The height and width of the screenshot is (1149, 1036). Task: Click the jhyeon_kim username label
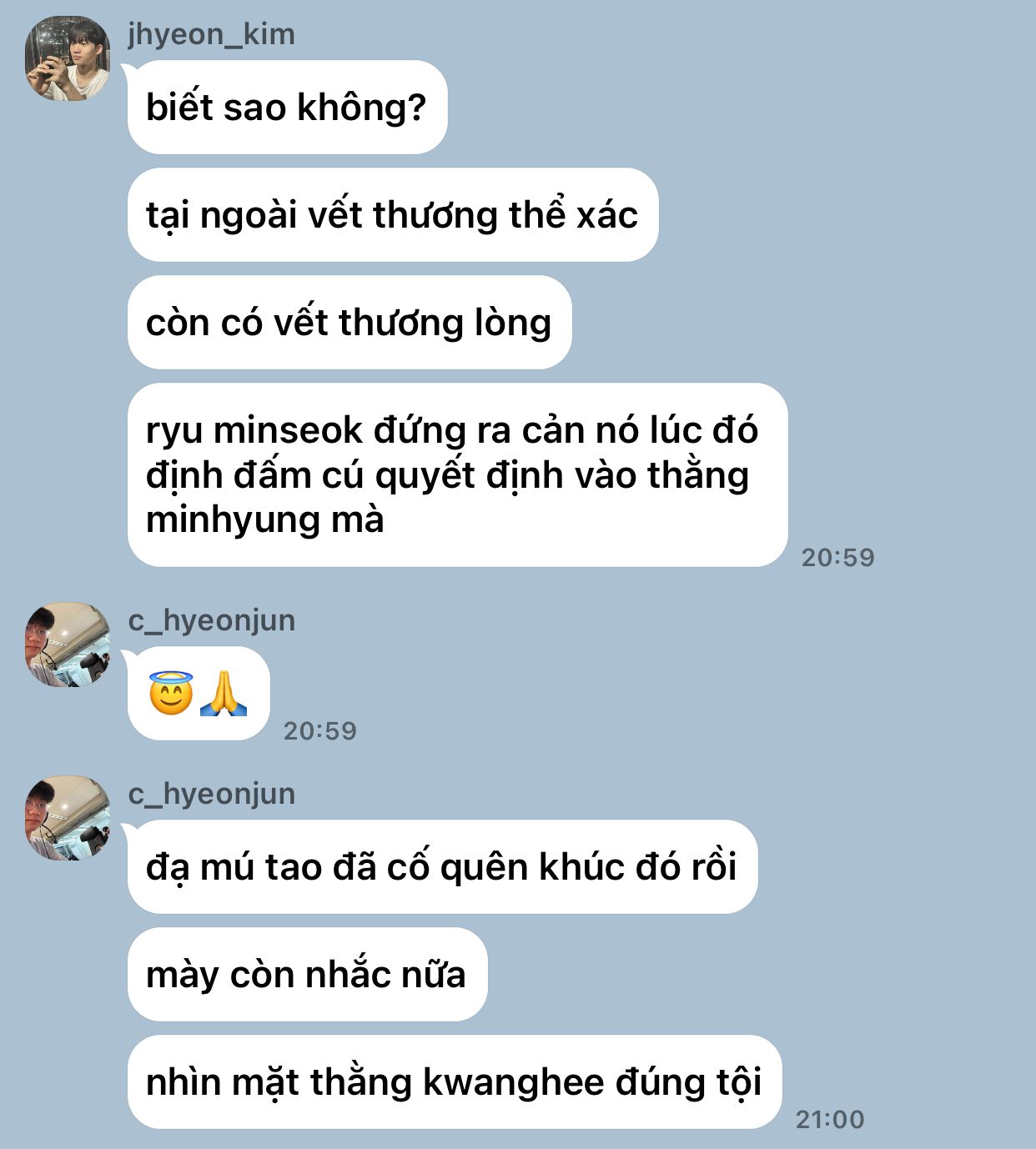211,34
